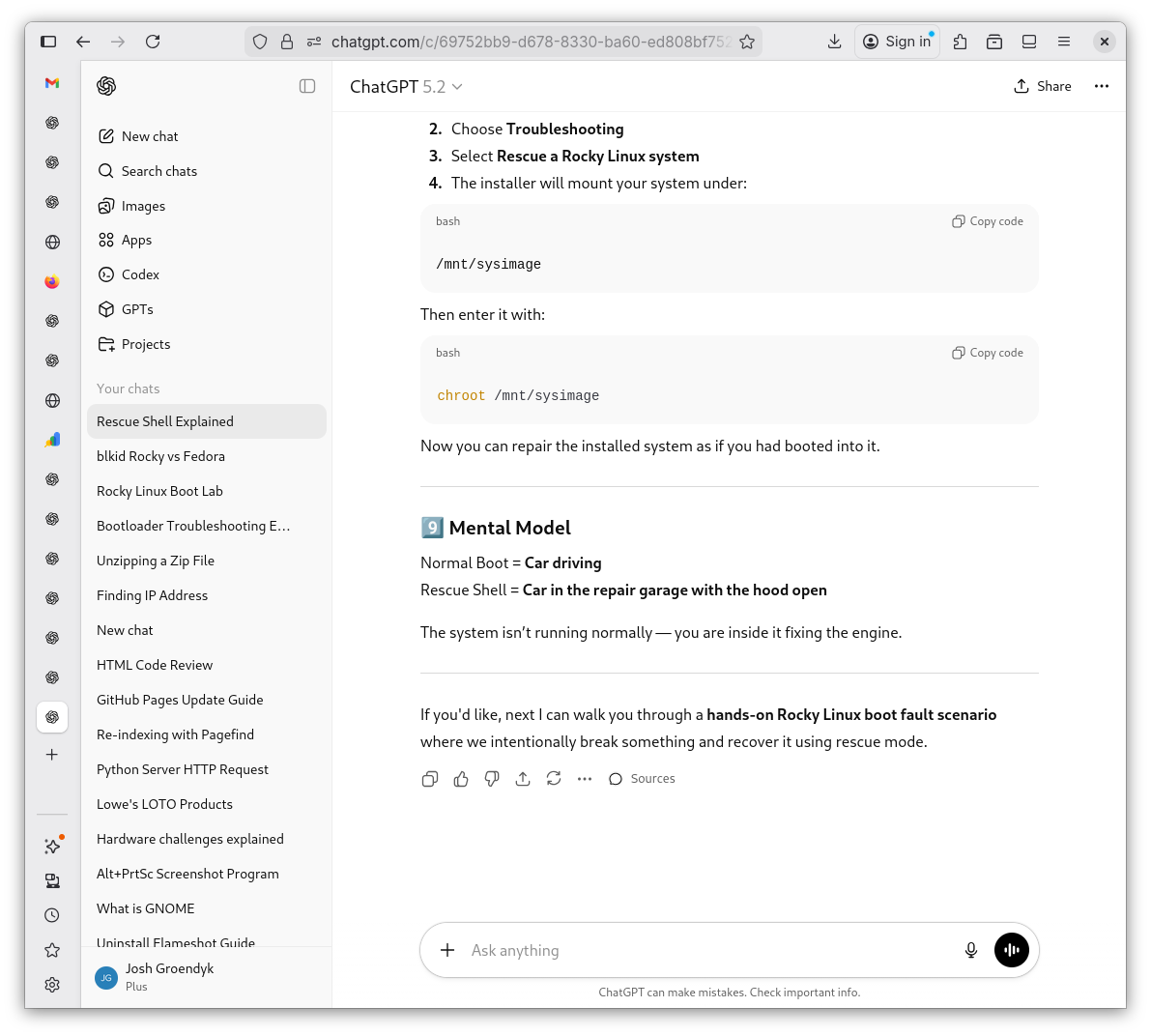The height and width of the screenshot is (1036, 1151).
Task: Open the Rocky Linux Boot Lab chat
Action: coord(159,491)
